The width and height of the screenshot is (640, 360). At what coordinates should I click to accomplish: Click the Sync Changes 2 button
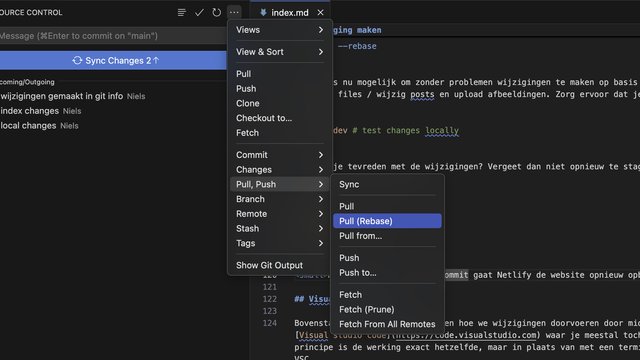tap(113, 60)
